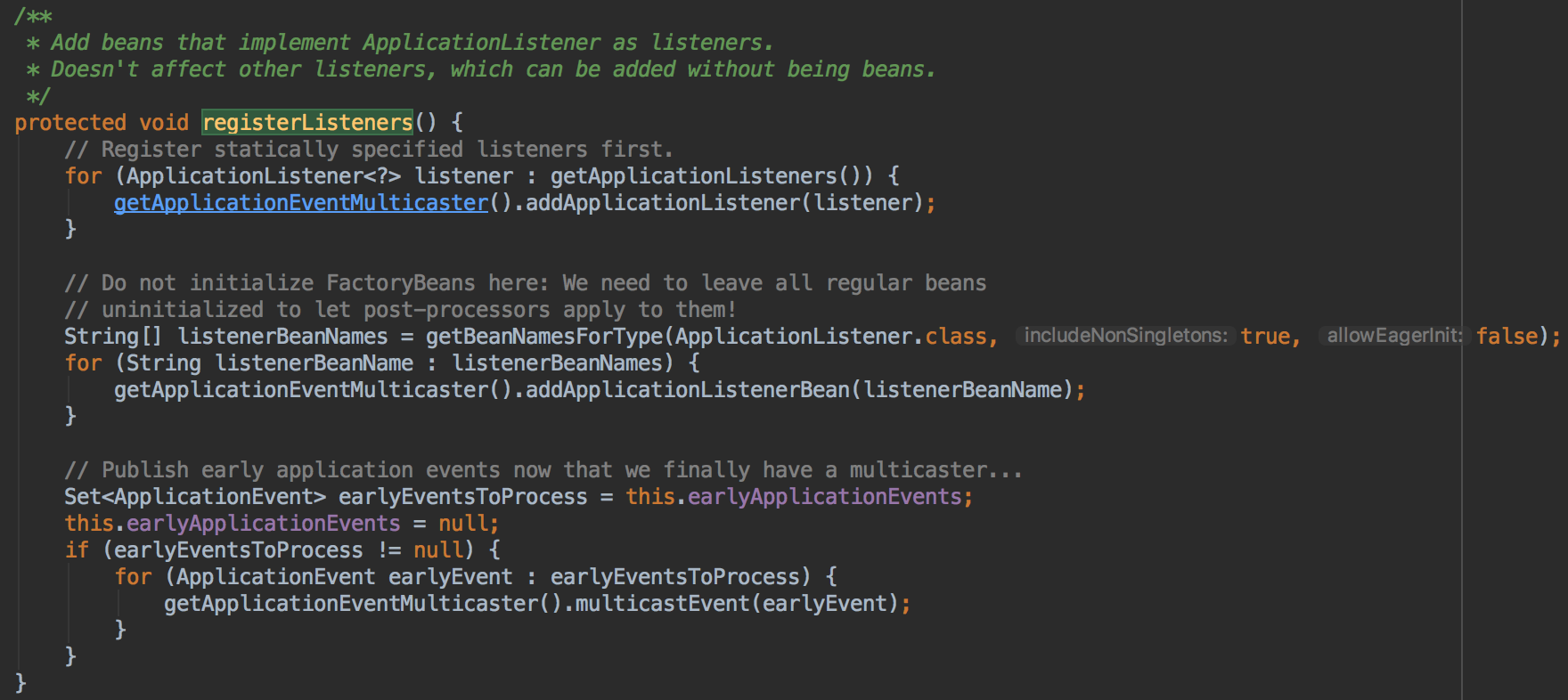Click 'earlyEventsToProcess' in the if condition
The height and width of the screenshot is (700, 1568).
click(x=239, y=550)
